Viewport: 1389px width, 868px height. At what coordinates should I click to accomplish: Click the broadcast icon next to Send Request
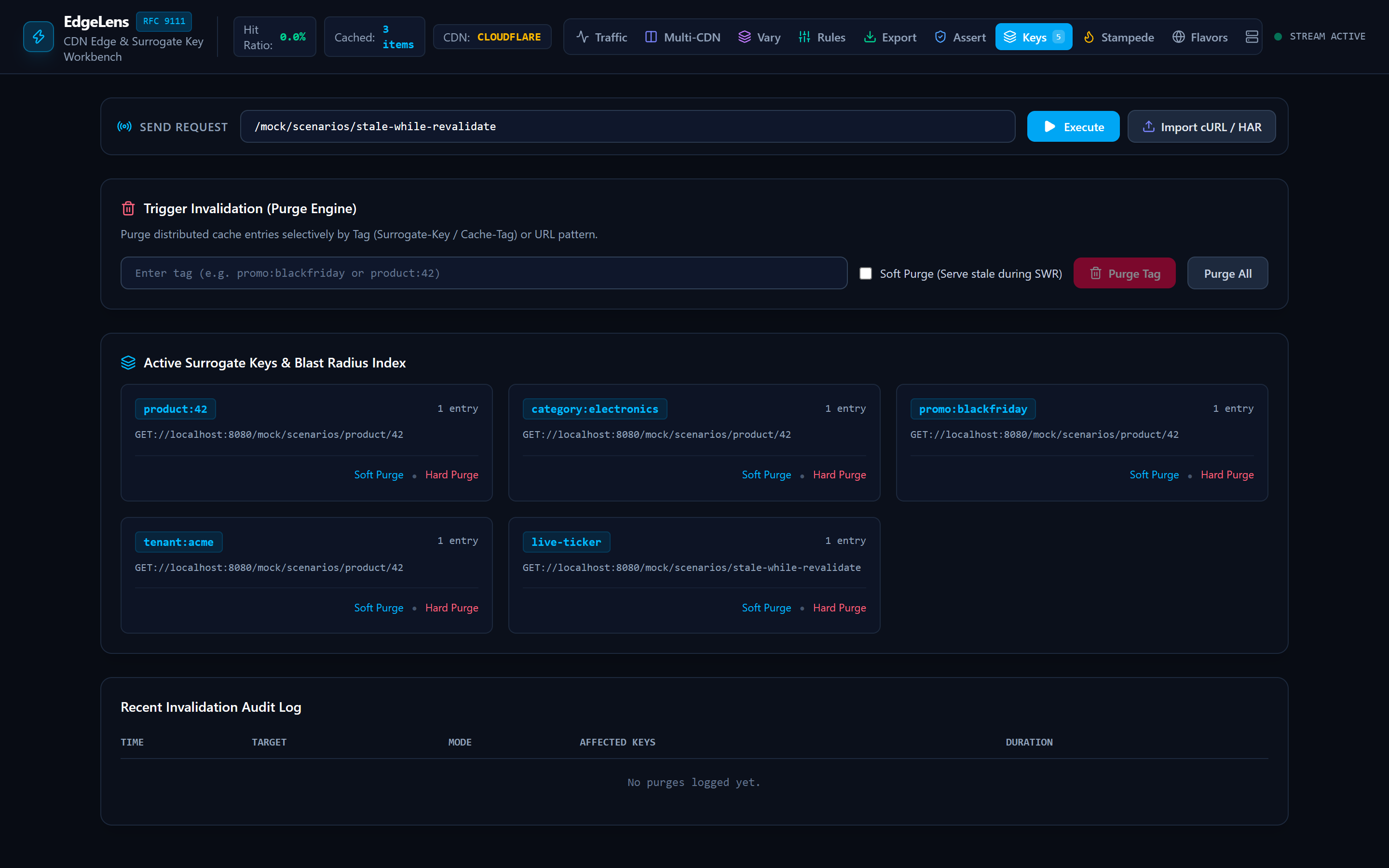(x=124, y=126)
